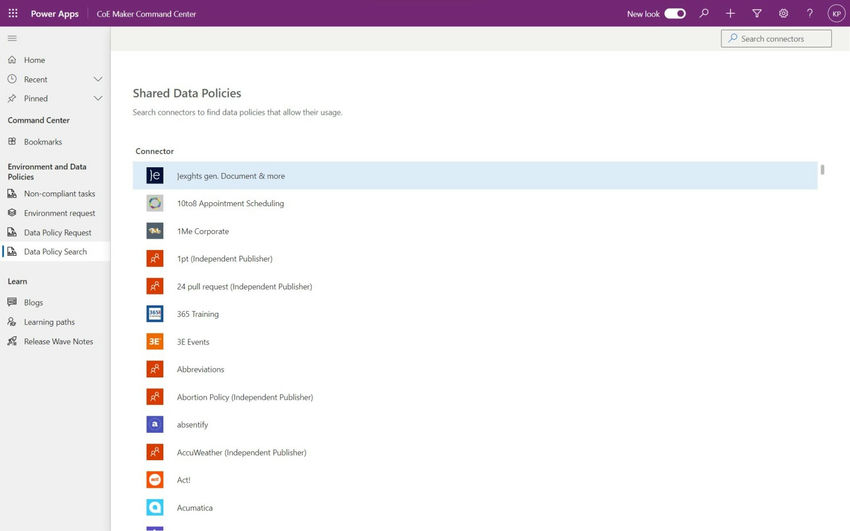The width and height of the screenshot is (850, 531).
Task: Select "Abbreviations" row text
Action: tap(201, 370)
